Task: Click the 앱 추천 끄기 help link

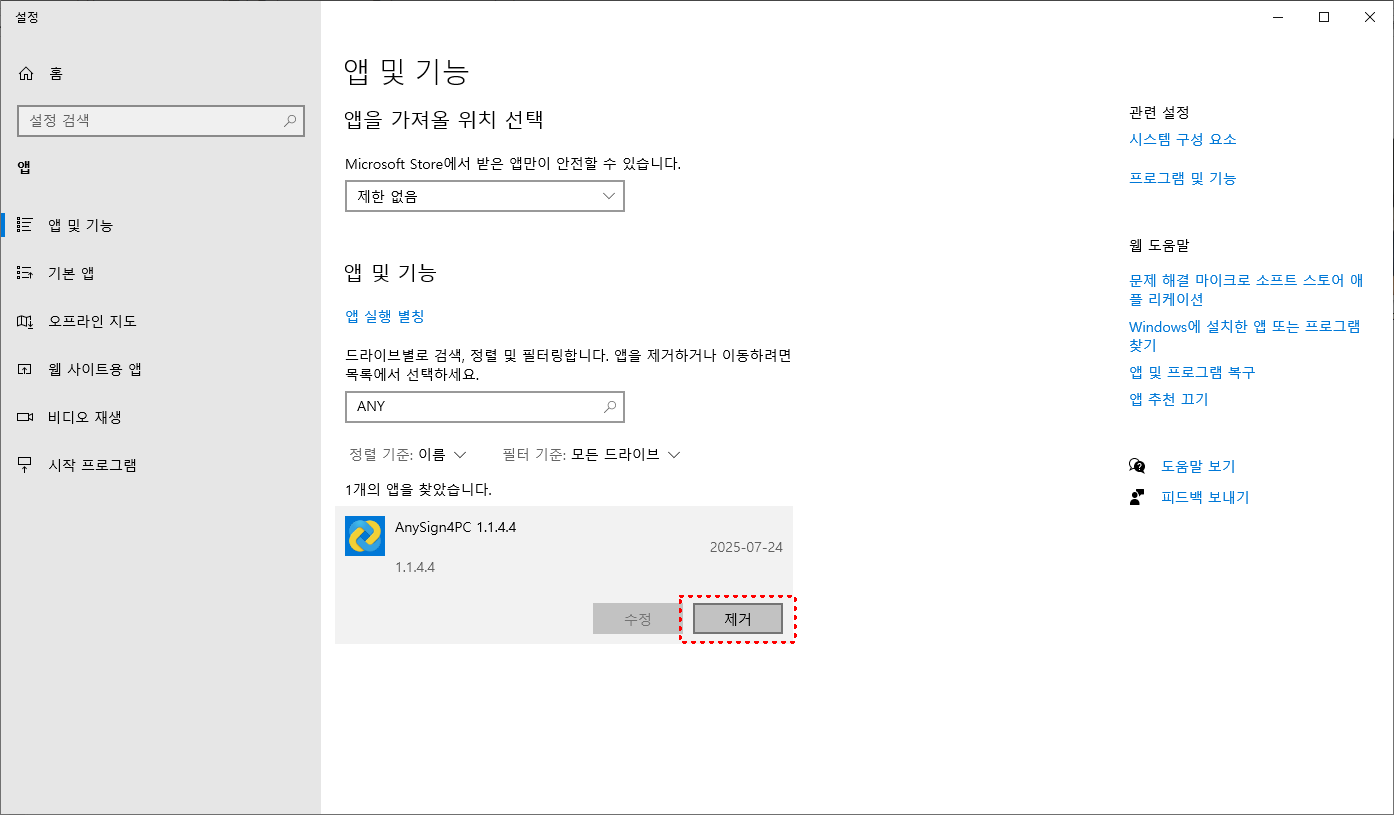Action: pos(1168,398)
